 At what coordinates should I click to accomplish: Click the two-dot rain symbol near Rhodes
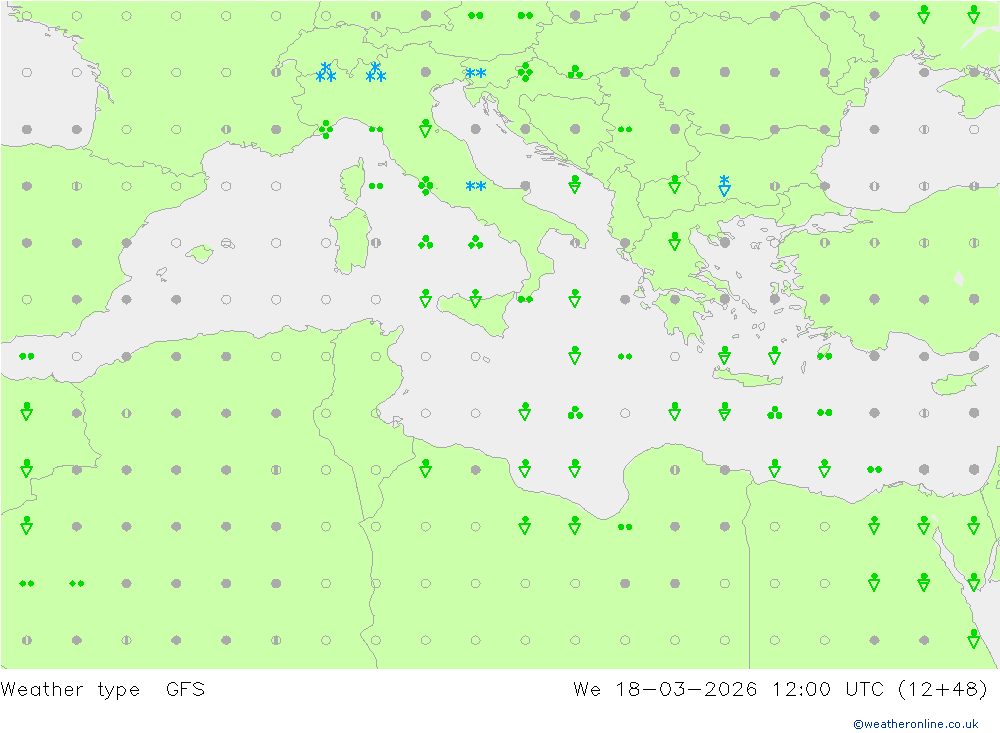825,356
